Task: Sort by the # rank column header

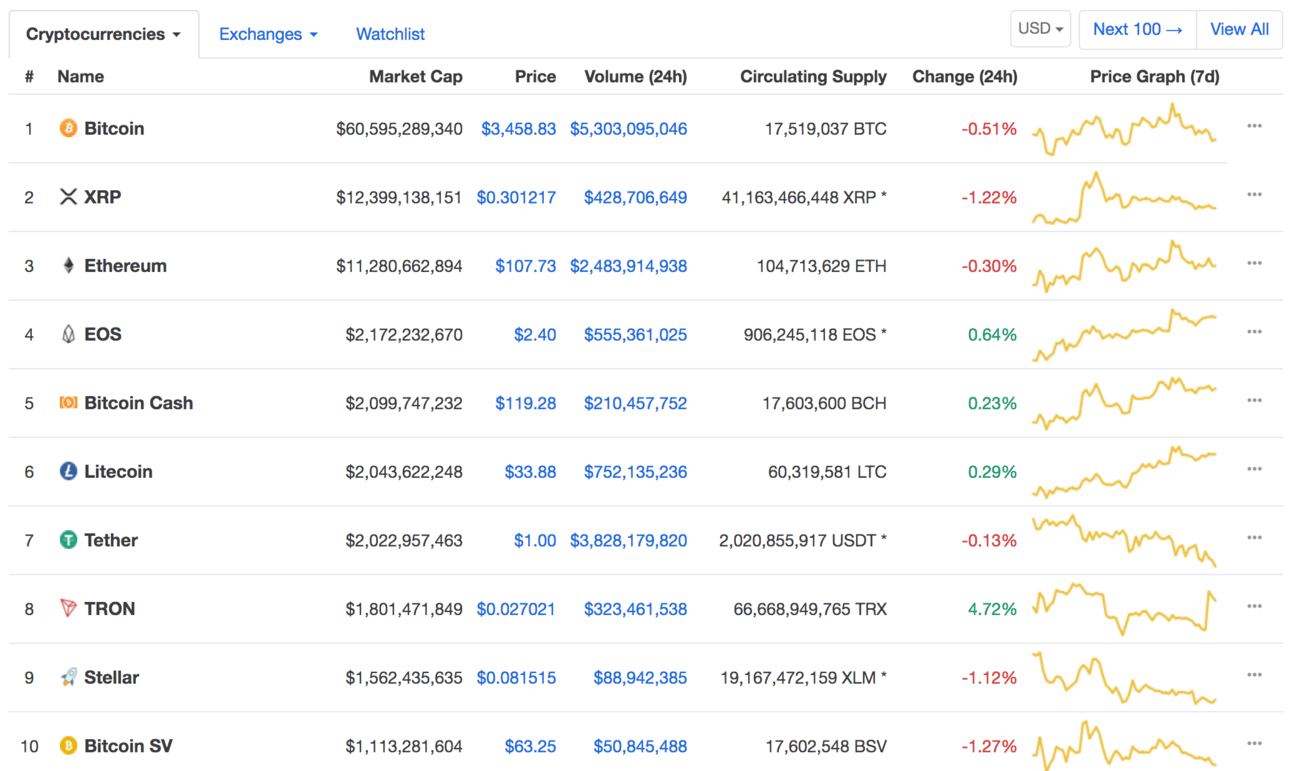Action: 30,76
